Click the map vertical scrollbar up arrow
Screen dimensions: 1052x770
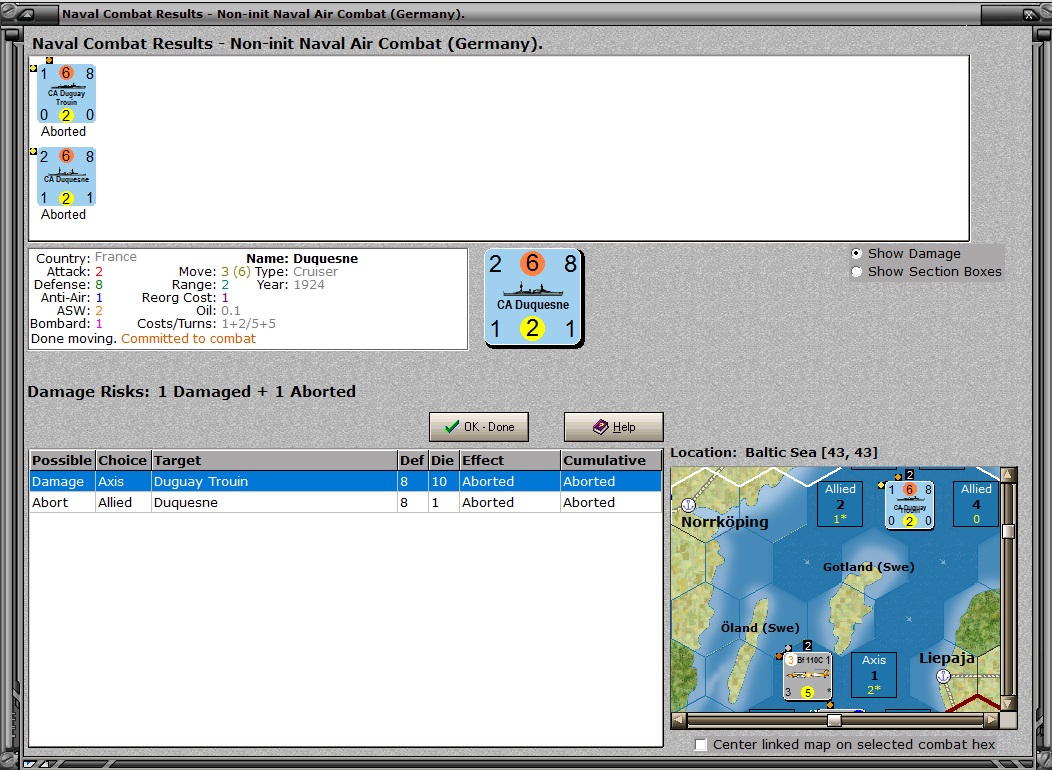click(1008, 475)
